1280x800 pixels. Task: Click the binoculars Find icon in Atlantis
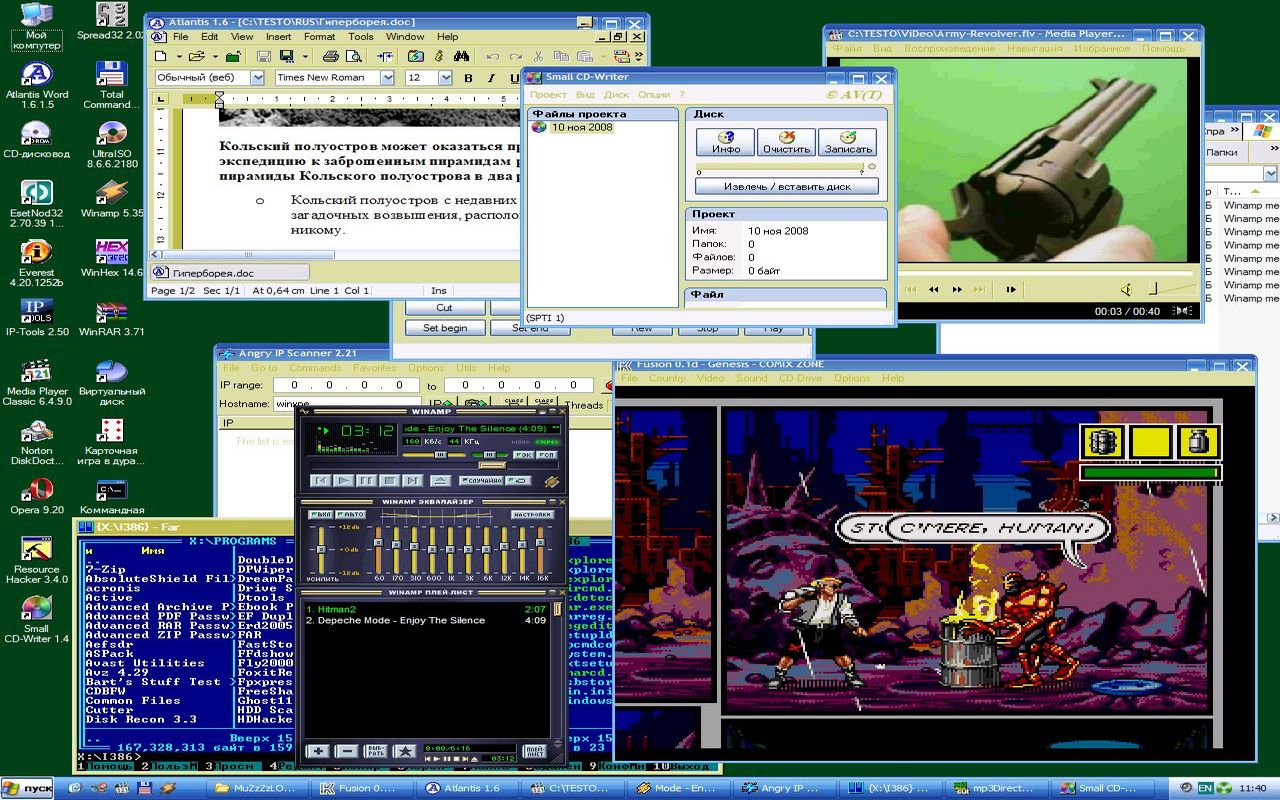[461, 57]
